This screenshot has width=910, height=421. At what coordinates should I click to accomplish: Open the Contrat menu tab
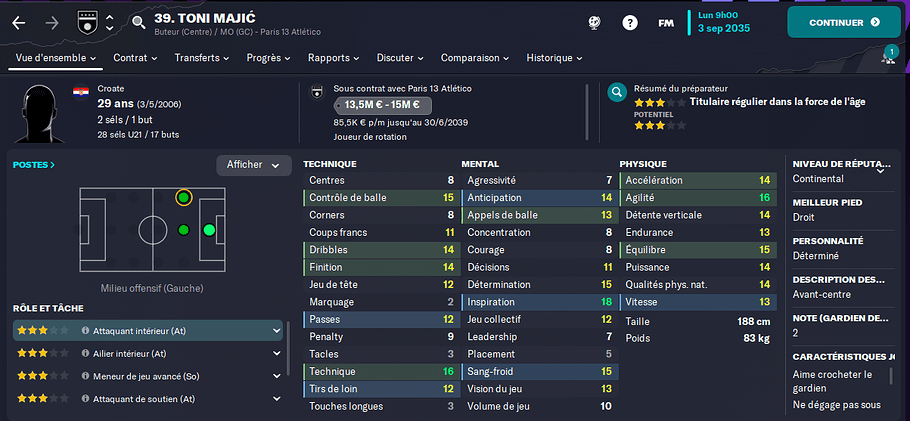point(135,58)
